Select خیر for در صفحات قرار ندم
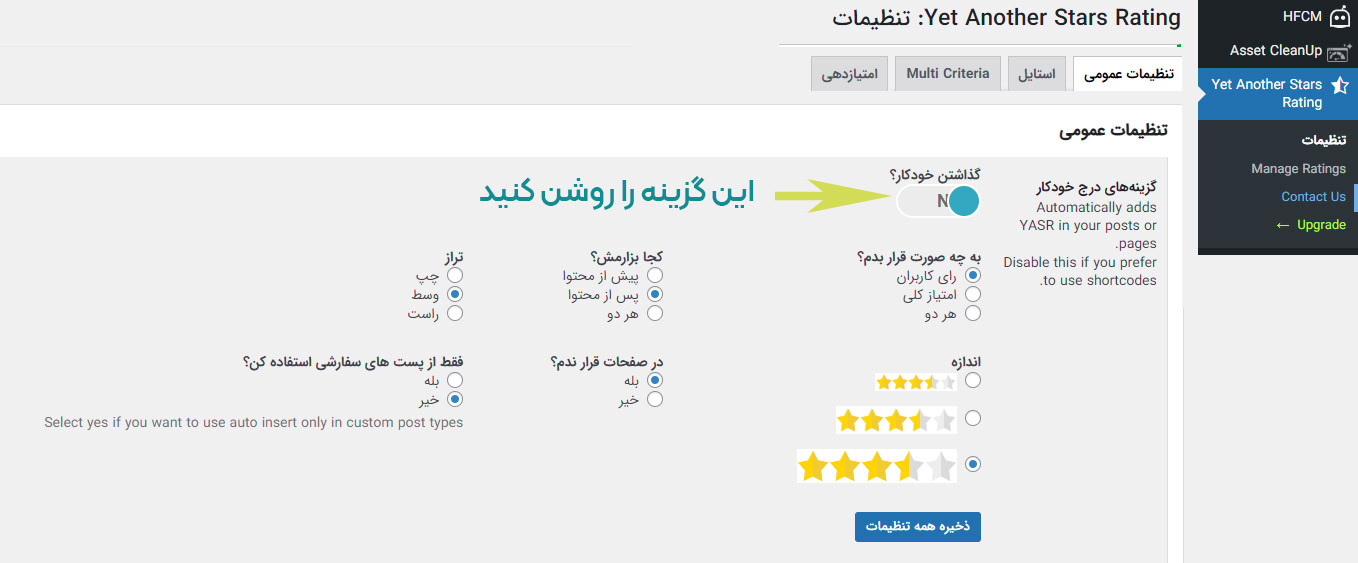 [655, 399]
